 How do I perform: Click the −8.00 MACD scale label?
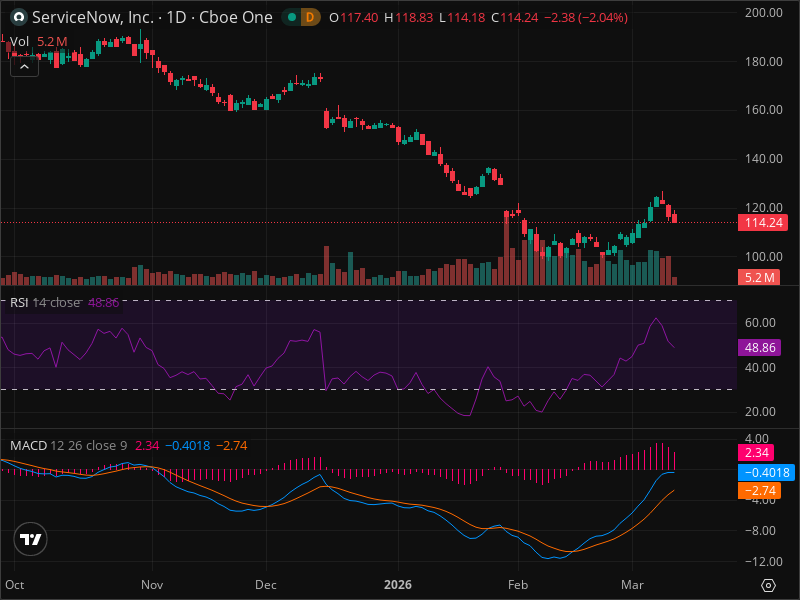759,531
